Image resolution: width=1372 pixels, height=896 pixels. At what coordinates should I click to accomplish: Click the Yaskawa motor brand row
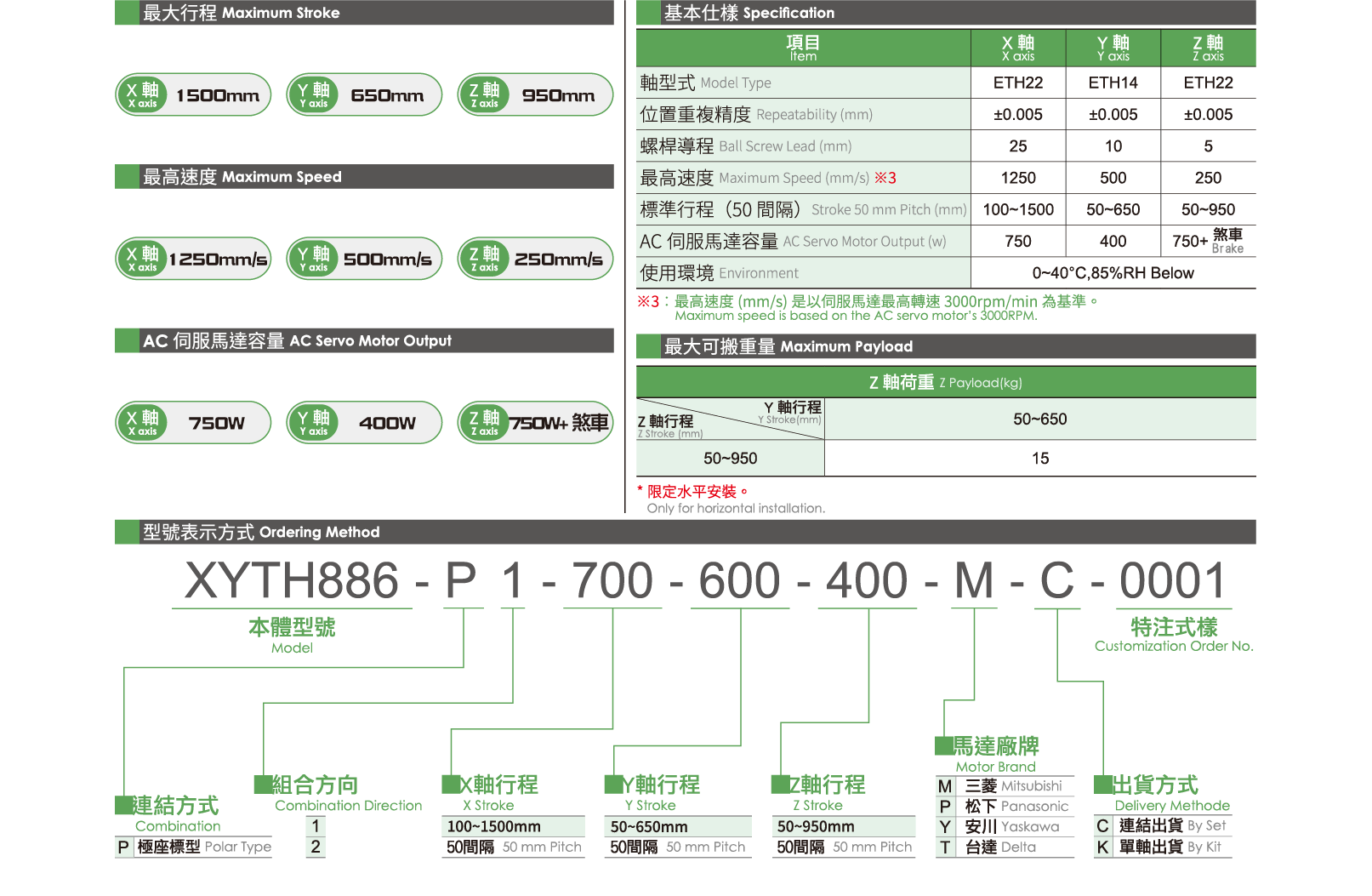[x=1005, y=826]
